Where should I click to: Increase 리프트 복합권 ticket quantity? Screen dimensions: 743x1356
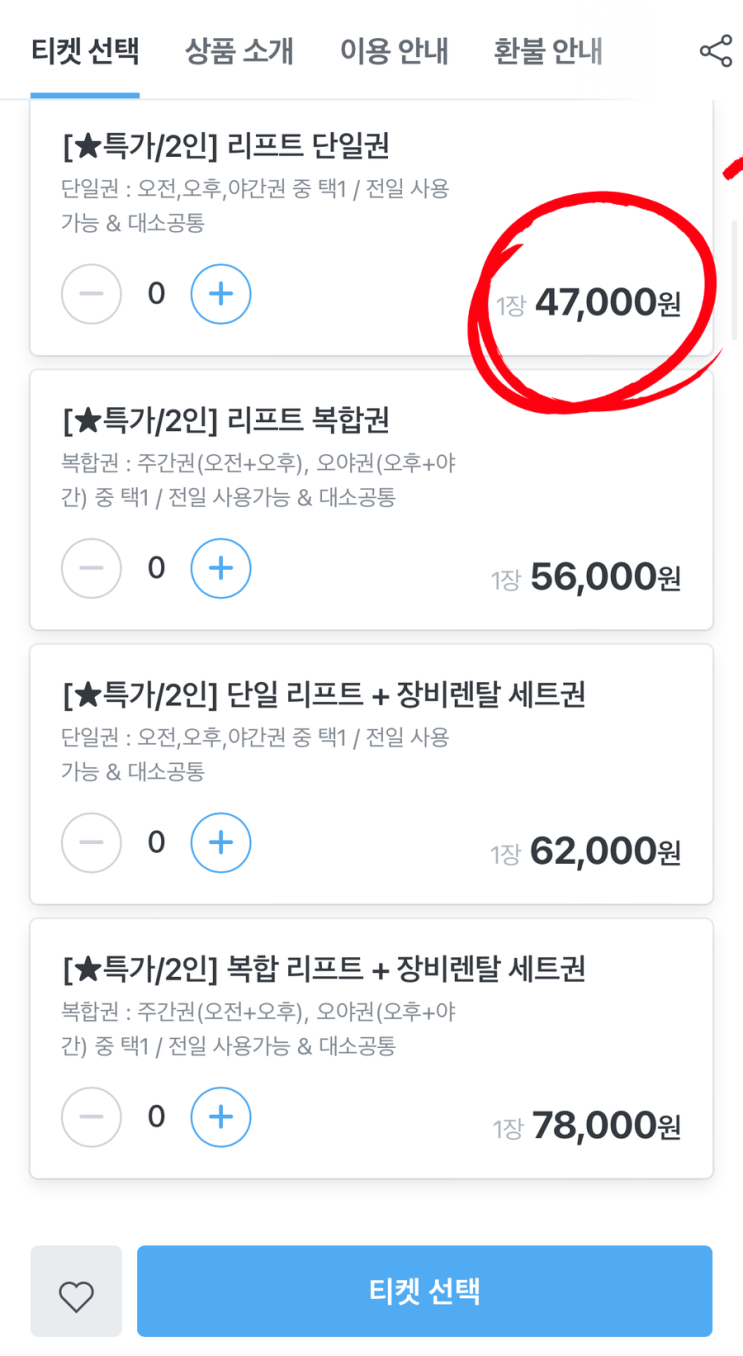(221, 568)
